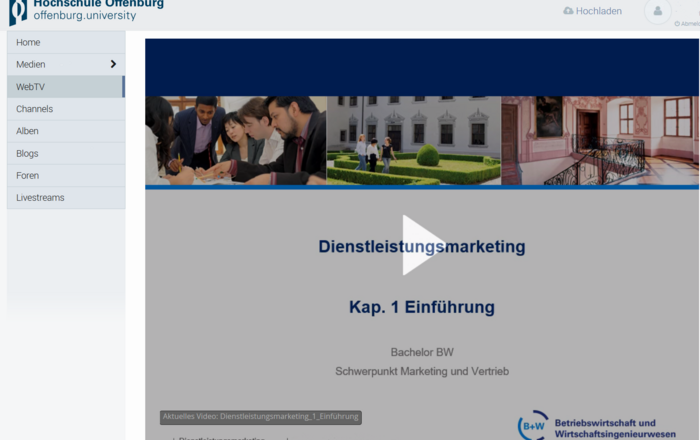Open the Medien menu item

(x=66, y=64)
